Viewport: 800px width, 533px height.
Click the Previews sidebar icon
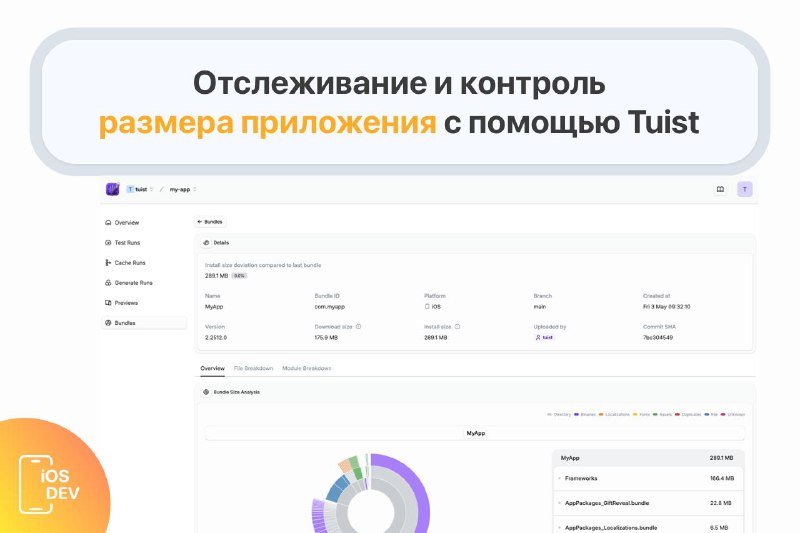point(108,303)
